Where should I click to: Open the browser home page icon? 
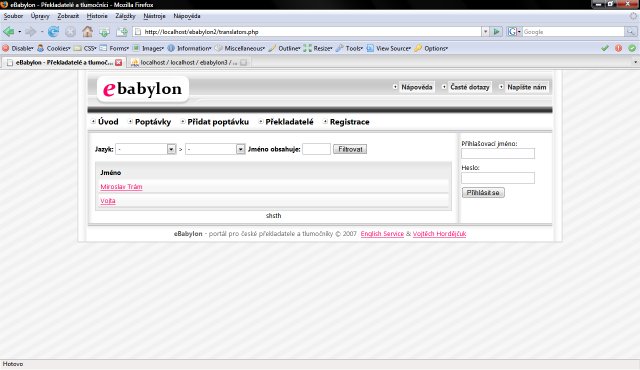pyautogui.click(x=87, y=31)
